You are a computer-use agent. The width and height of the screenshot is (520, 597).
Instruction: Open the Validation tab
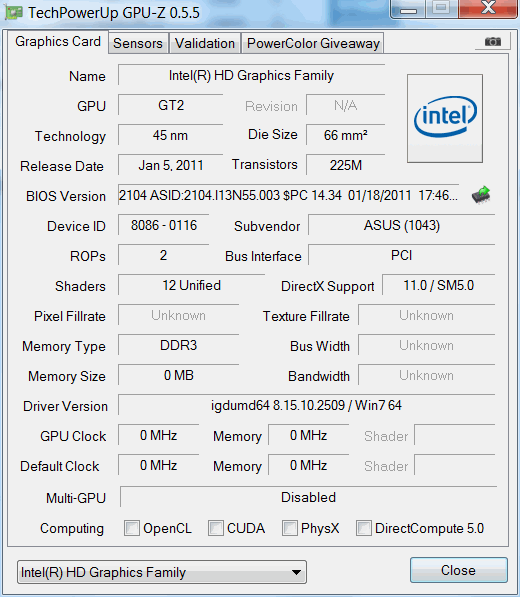pyautogui.click(x=205, y=43)
